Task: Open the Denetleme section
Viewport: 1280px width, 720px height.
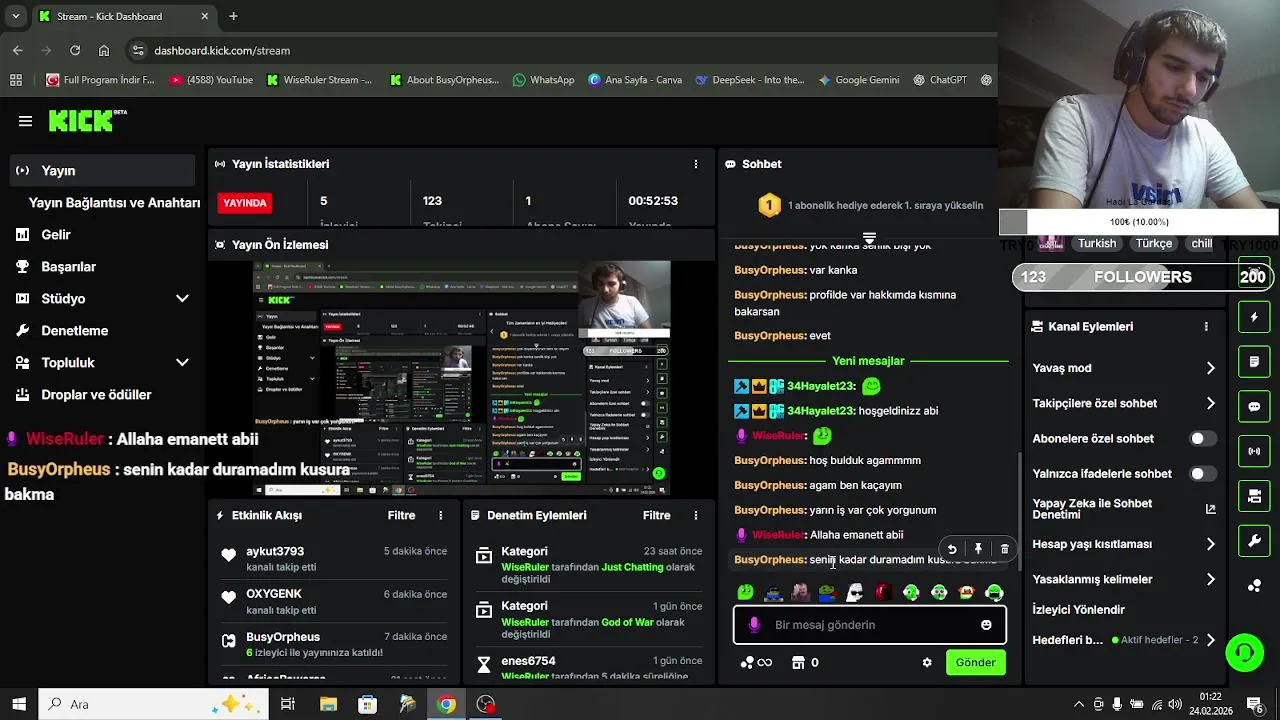Action: pyautogui.click(x=74, y=331)
